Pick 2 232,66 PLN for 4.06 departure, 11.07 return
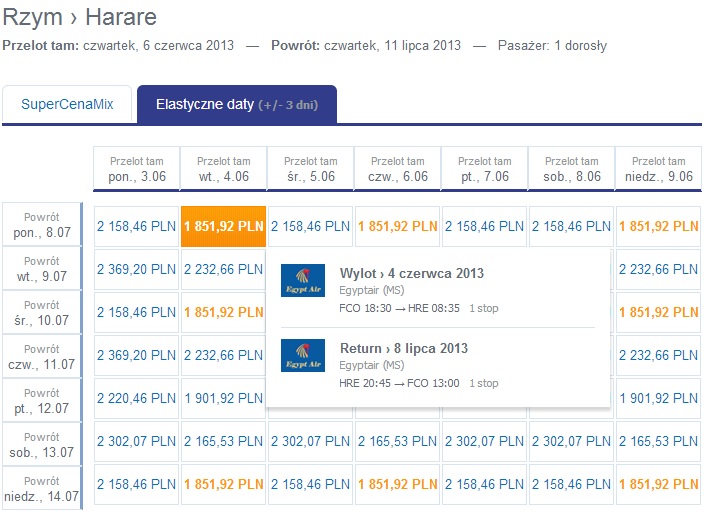Viewport: 708px width, 514px height. pyautogui.click(x=224, y=355)
